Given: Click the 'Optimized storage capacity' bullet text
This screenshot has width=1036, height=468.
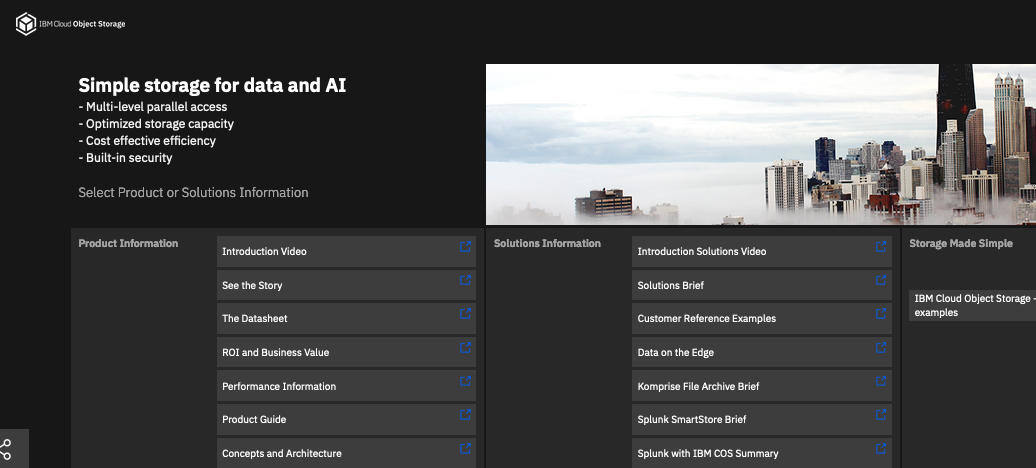Looking at the screenshot, I should pos(156,124).
